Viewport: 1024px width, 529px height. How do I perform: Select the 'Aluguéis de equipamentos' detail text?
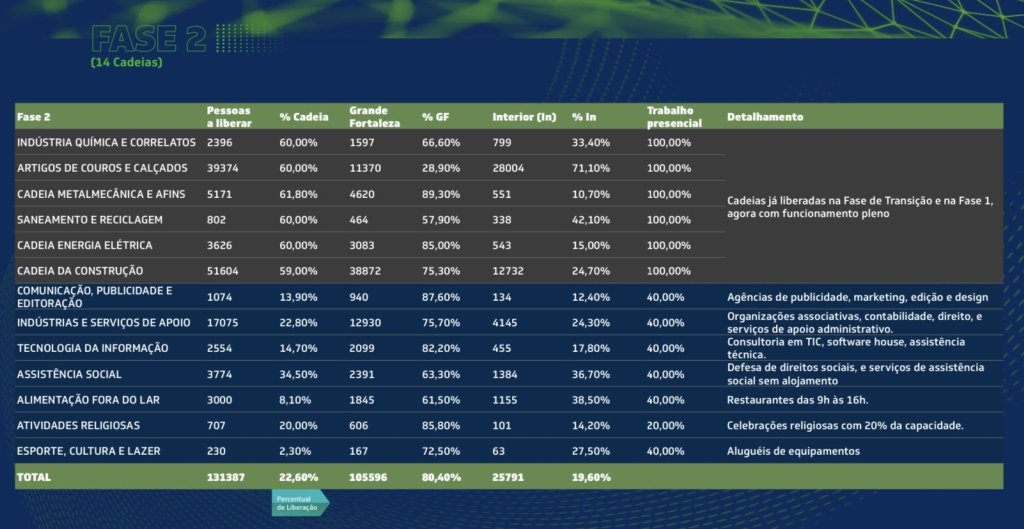point(793,451)
